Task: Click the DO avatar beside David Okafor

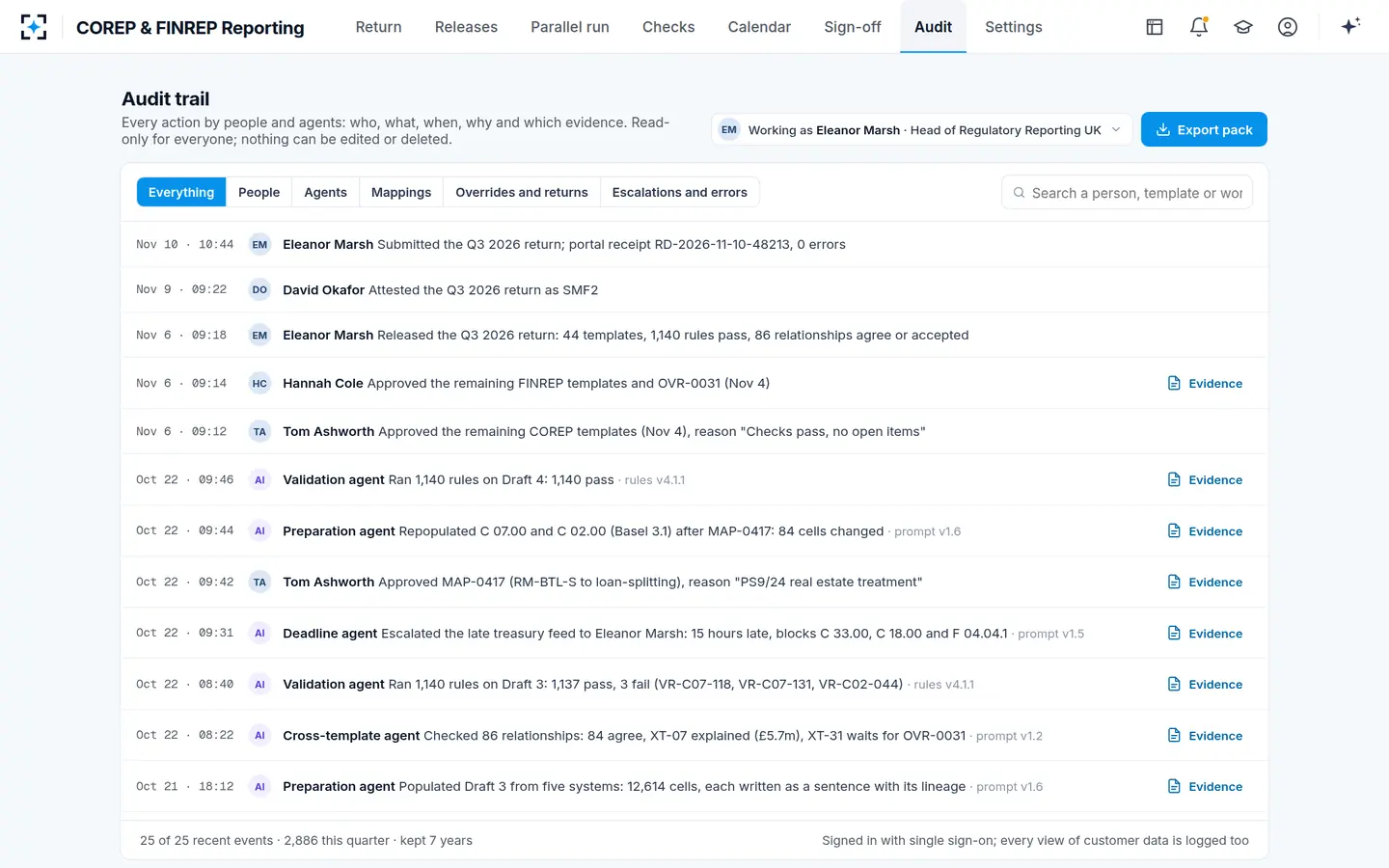Action: [259, 290]
